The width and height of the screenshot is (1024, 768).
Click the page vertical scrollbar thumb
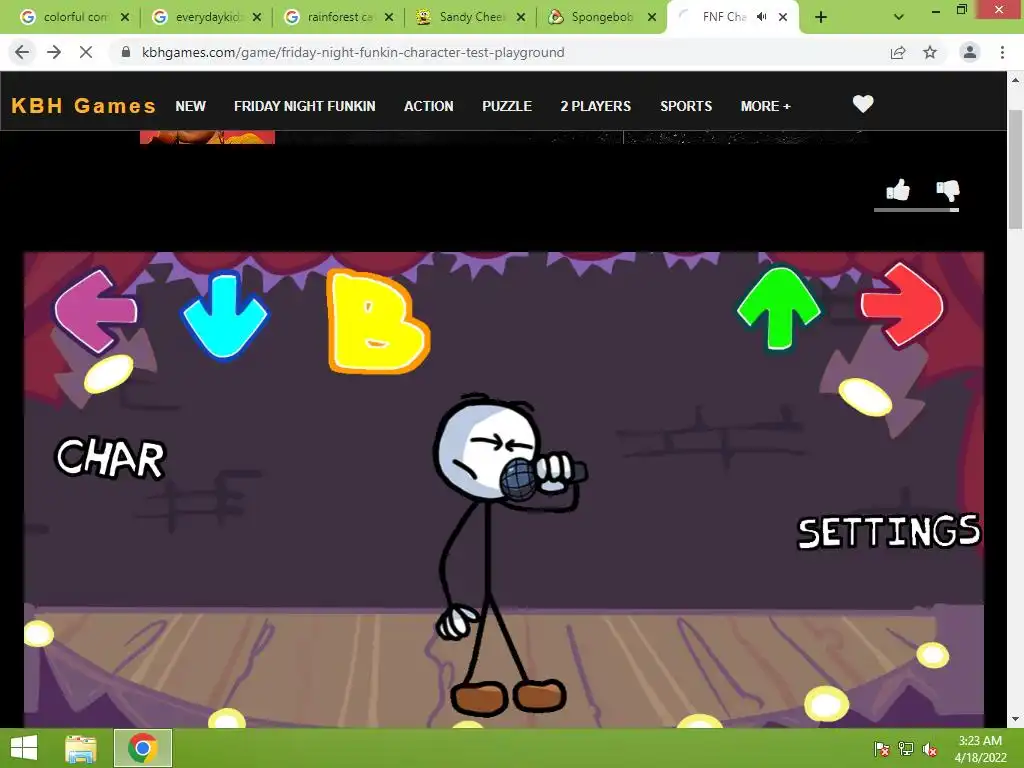tap(1015, 170)
